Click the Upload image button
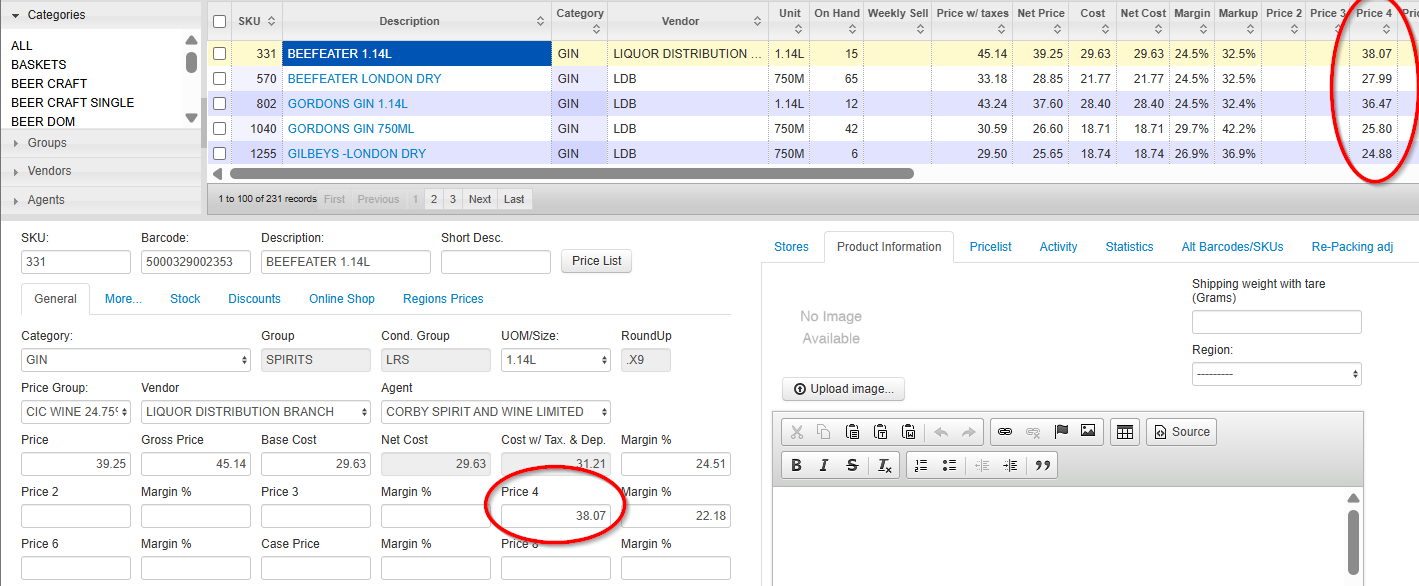Screen dimensions: 1419x586 (843, 389)
